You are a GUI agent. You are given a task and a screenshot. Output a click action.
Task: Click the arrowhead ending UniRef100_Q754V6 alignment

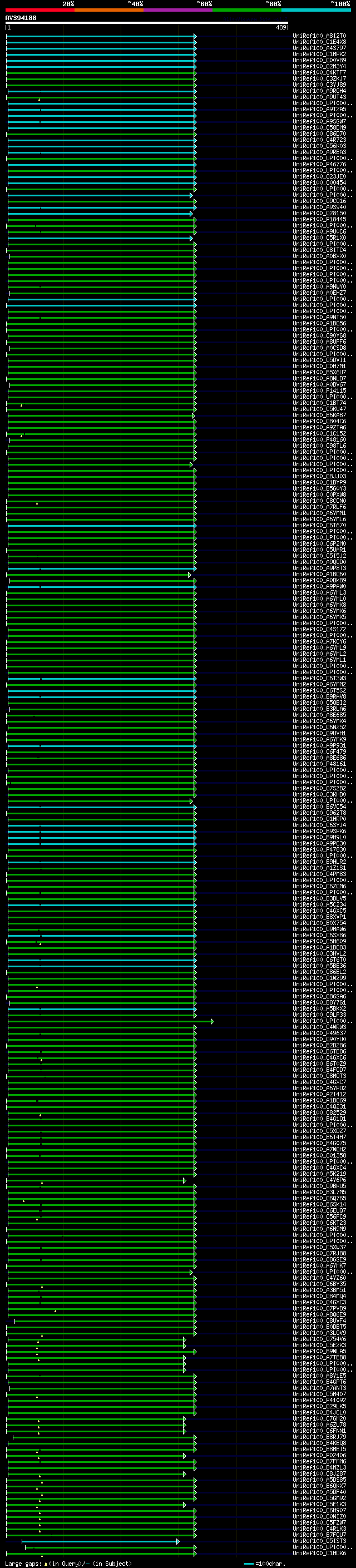point(184,1339)
